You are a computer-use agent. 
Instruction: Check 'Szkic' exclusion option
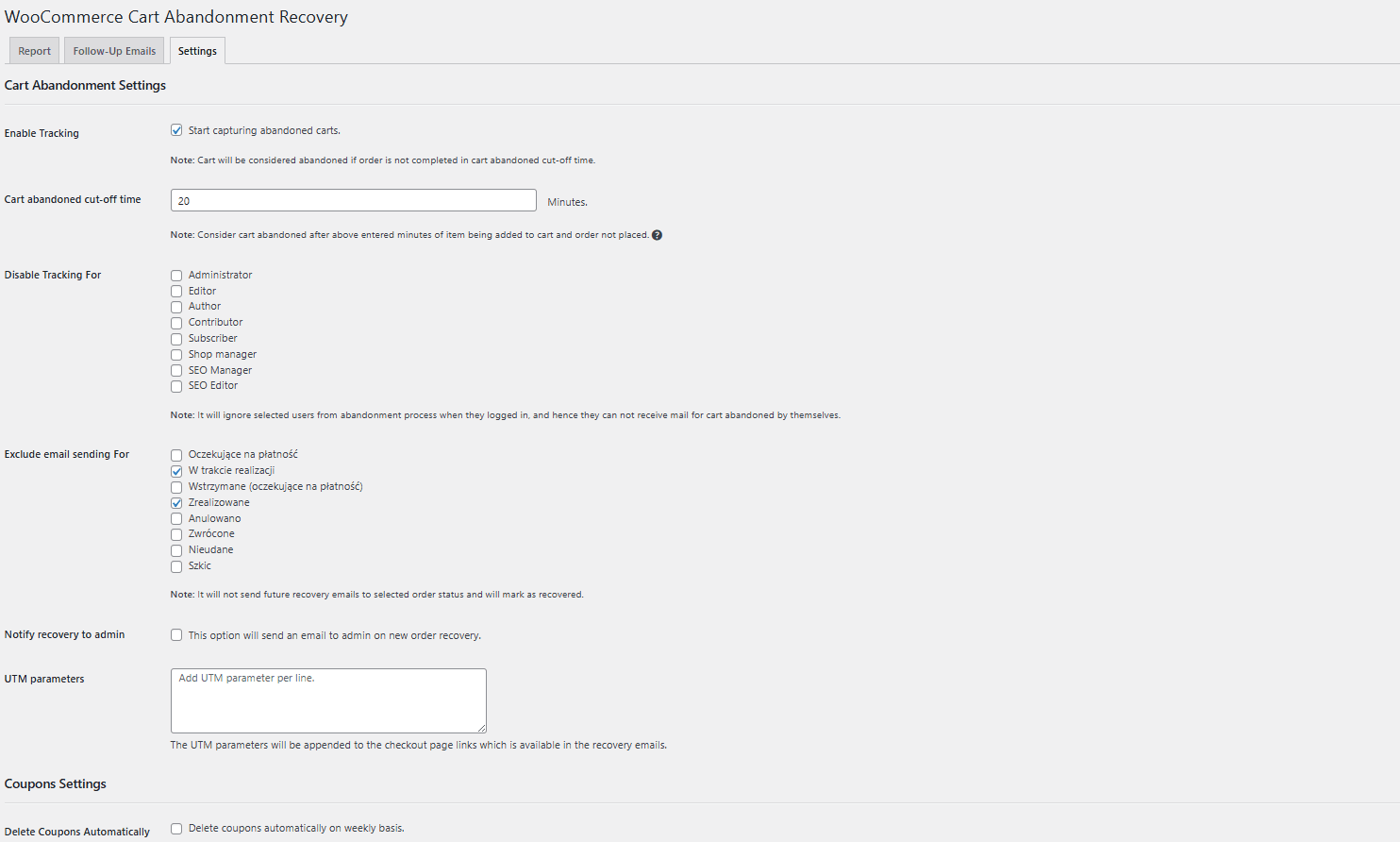click(176, 566)
